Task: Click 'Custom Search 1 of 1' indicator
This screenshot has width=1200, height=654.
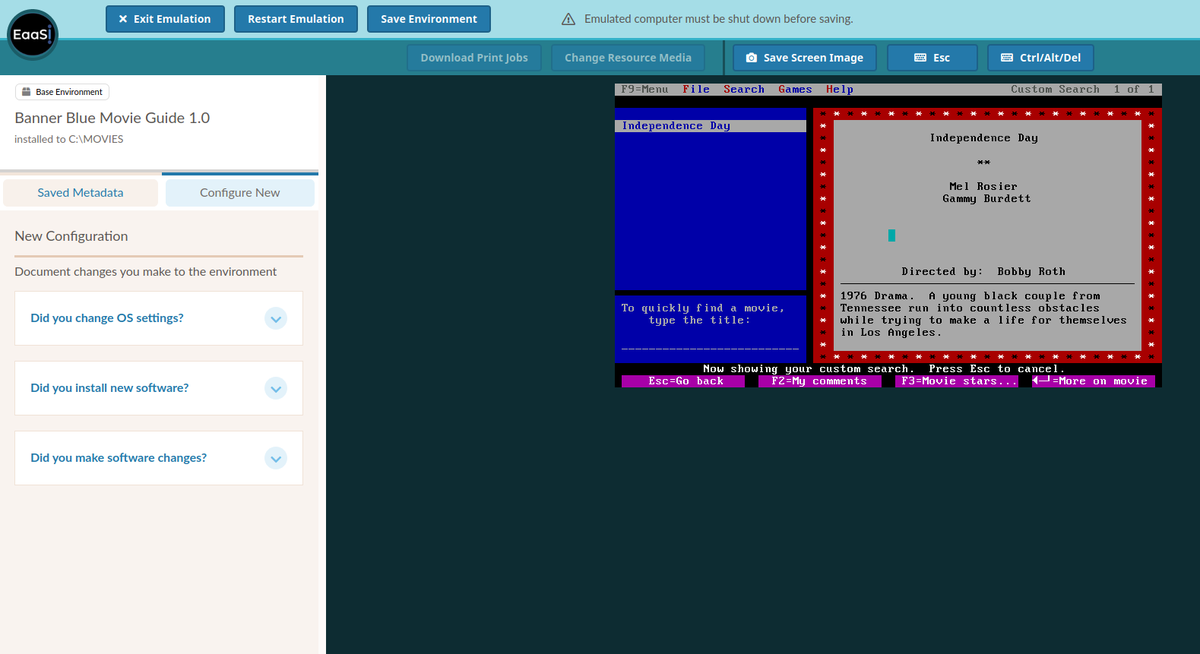Action: [x=1083, y=90]
